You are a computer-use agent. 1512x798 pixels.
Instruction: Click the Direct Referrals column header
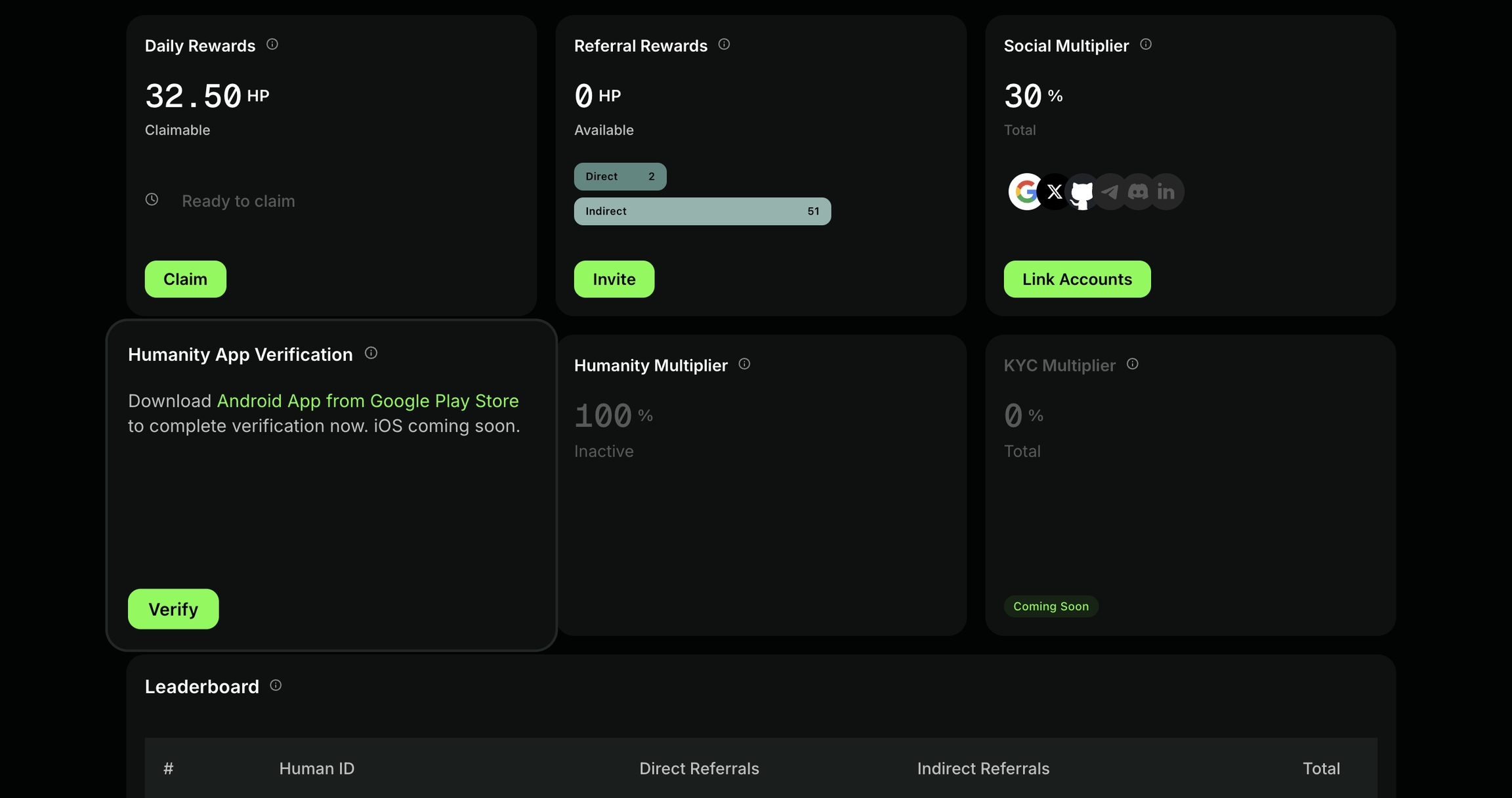(x=699, y=768)
